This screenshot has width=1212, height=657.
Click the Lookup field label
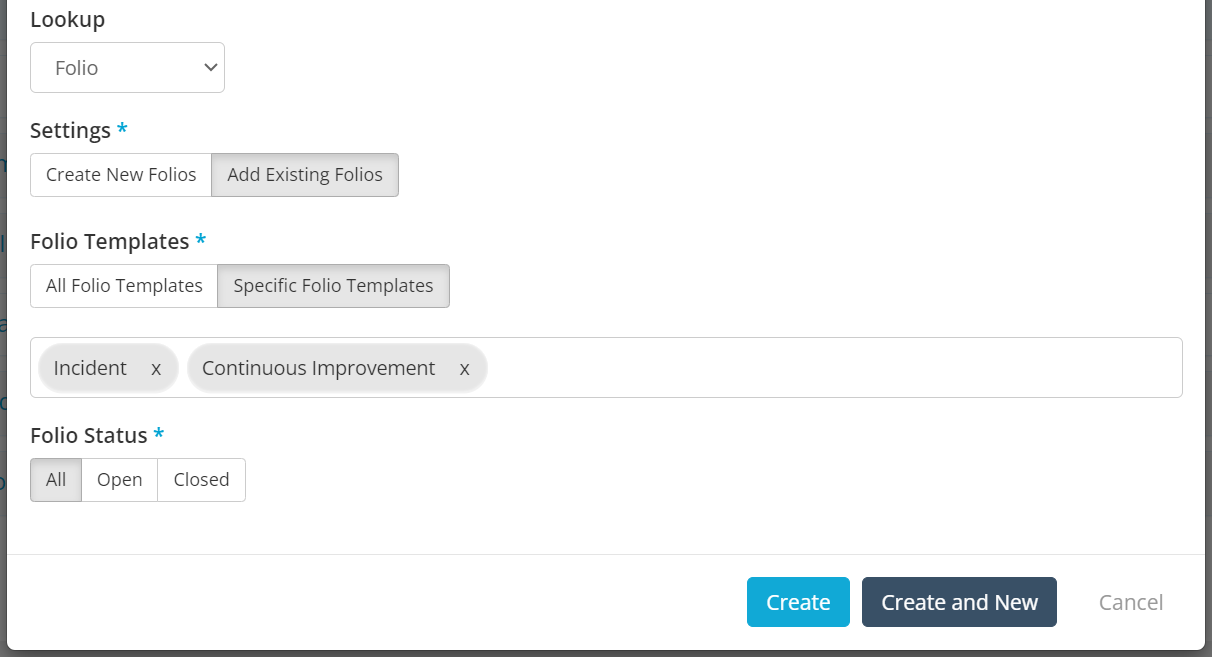tap(67, 19)
